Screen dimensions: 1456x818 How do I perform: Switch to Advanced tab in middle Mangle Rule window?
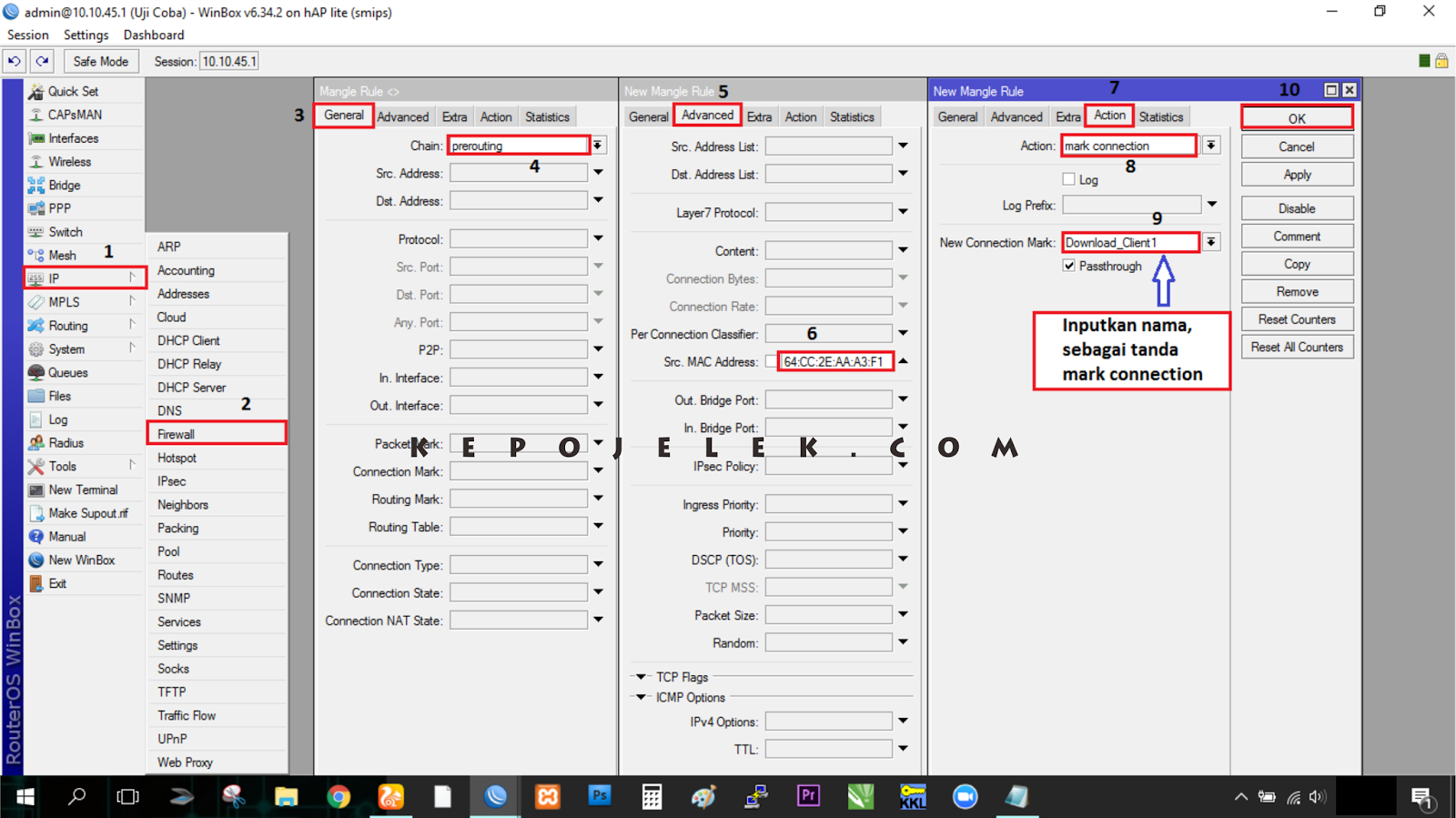(x=707, y=116)
